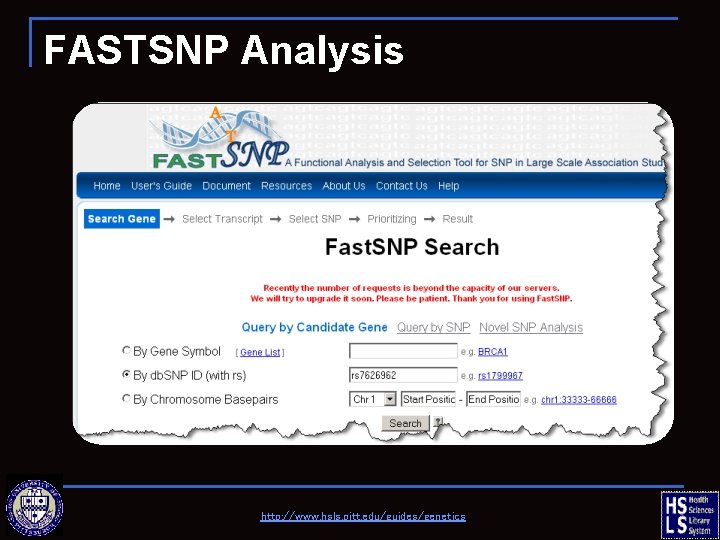Click the Start Position input field

[x=428, y=399]
